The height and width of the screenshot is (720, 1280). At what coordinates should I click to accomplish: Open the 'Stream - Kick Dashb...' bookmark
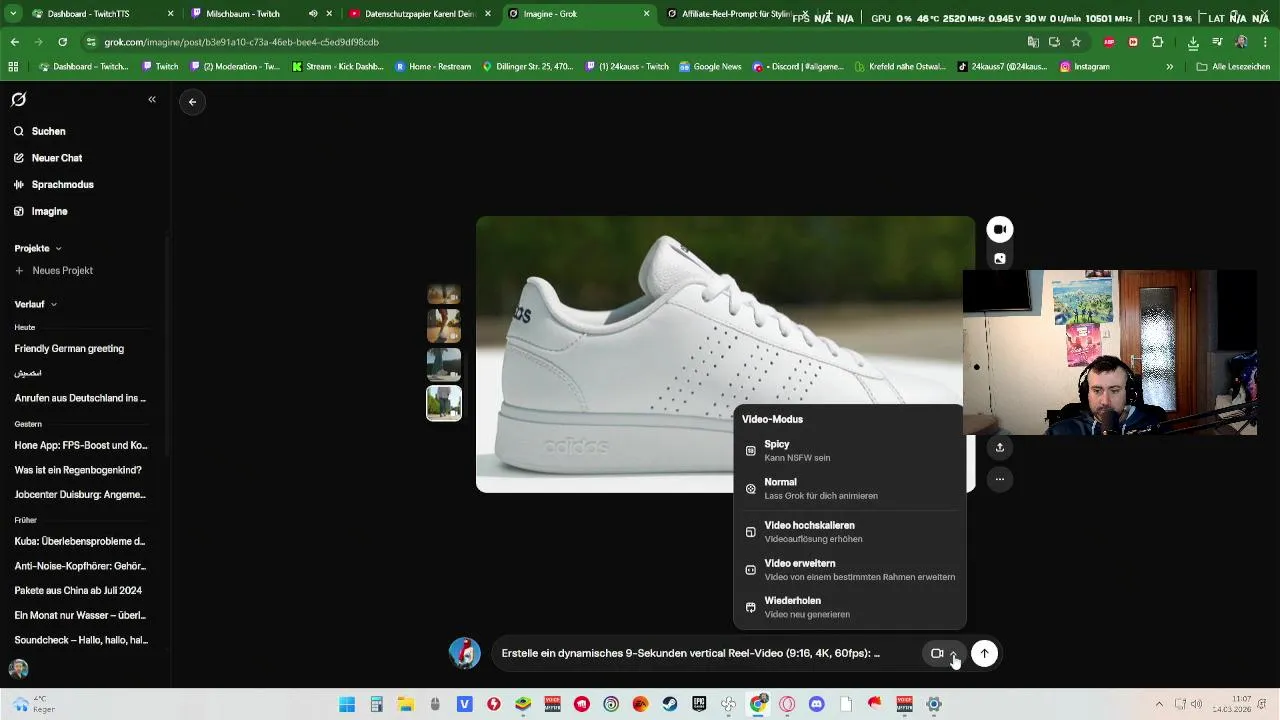[x=338, y=66]
